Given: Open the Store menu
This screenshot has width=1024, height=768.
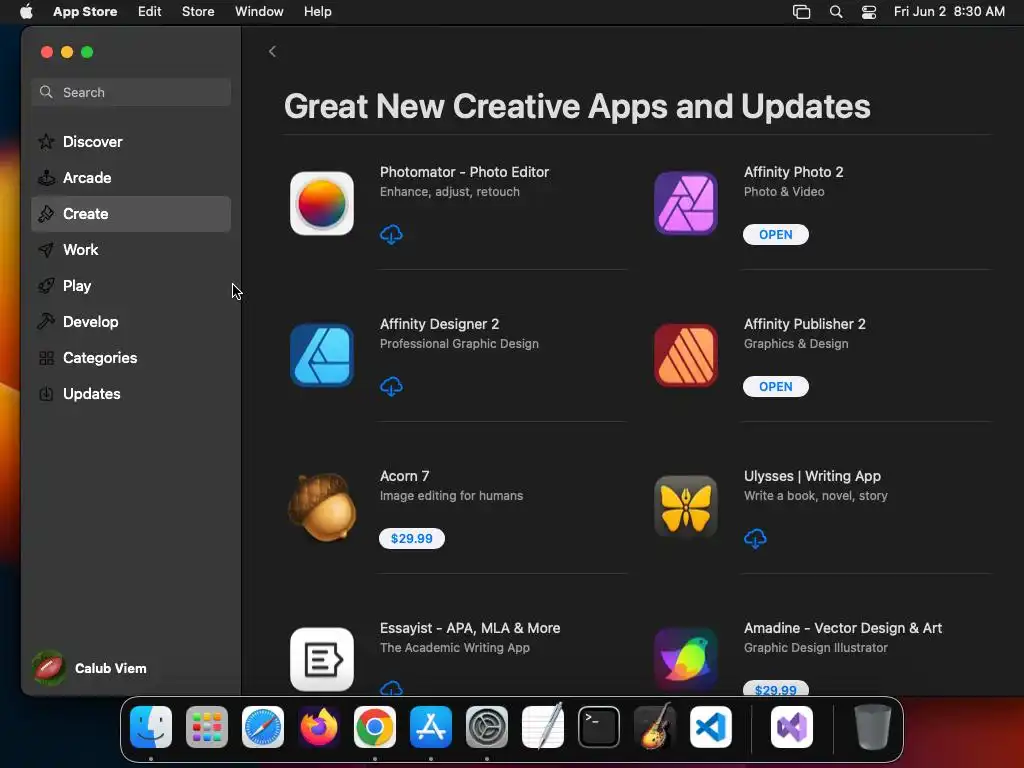Looking at the screenshot, I should click(198, 11).
